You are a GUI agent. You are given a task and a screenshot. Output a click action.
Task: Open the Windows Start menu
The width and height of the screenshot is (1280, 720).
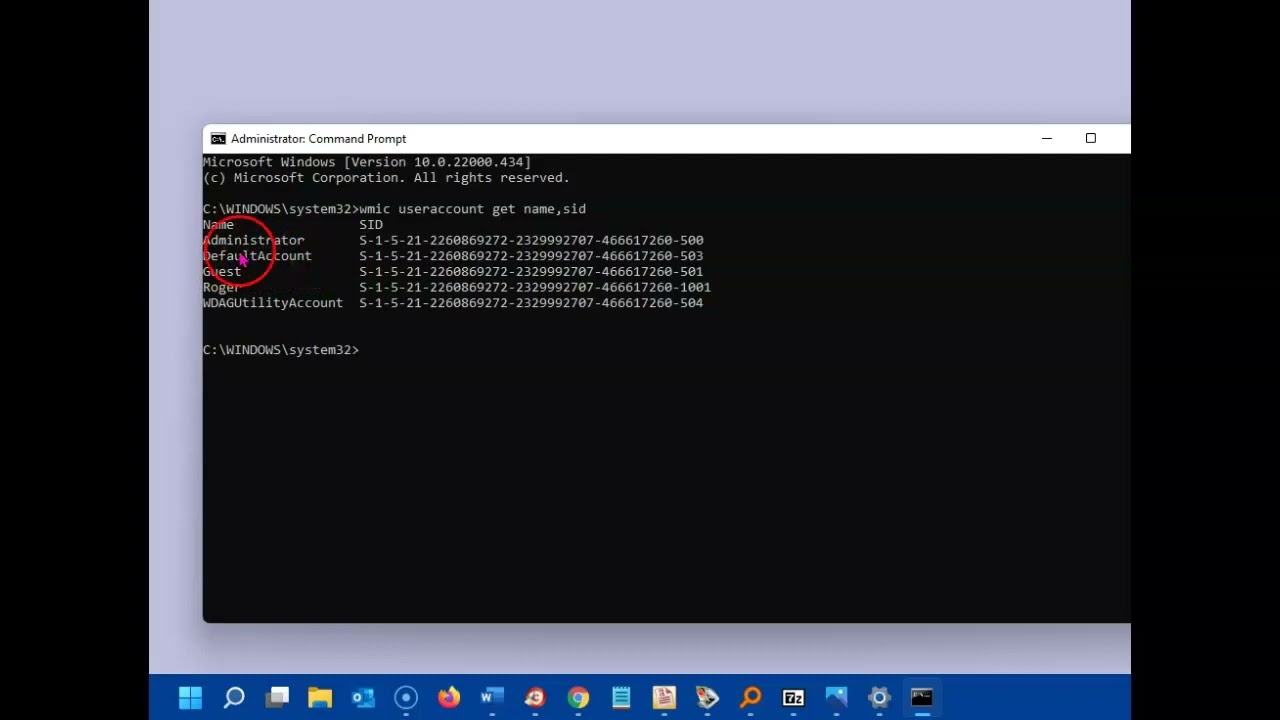coord(190,697)
